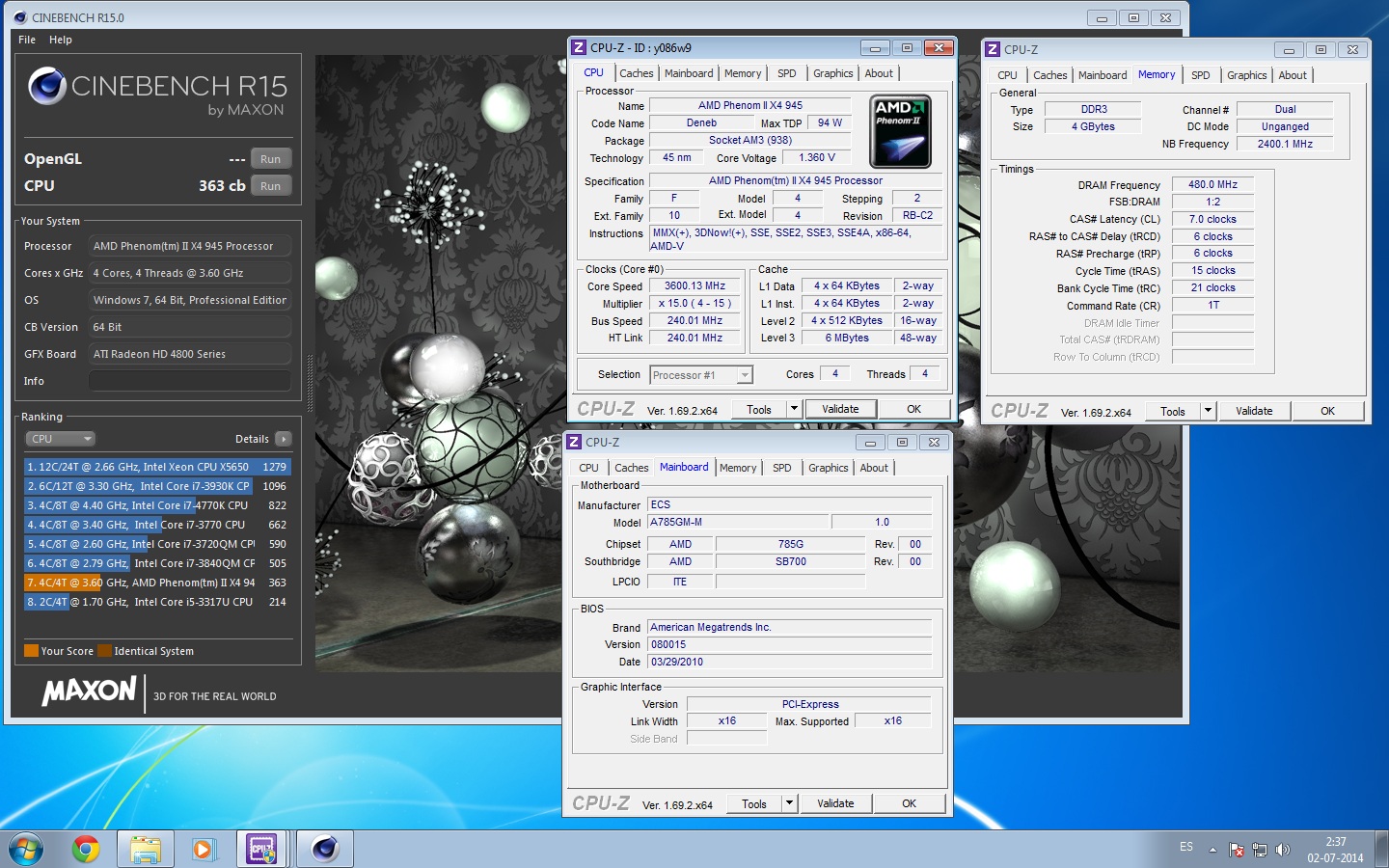The height and width of the screenshot is (868, 1389).
Task: Click the Southbridge SB700 field
Action: (791, 561)
